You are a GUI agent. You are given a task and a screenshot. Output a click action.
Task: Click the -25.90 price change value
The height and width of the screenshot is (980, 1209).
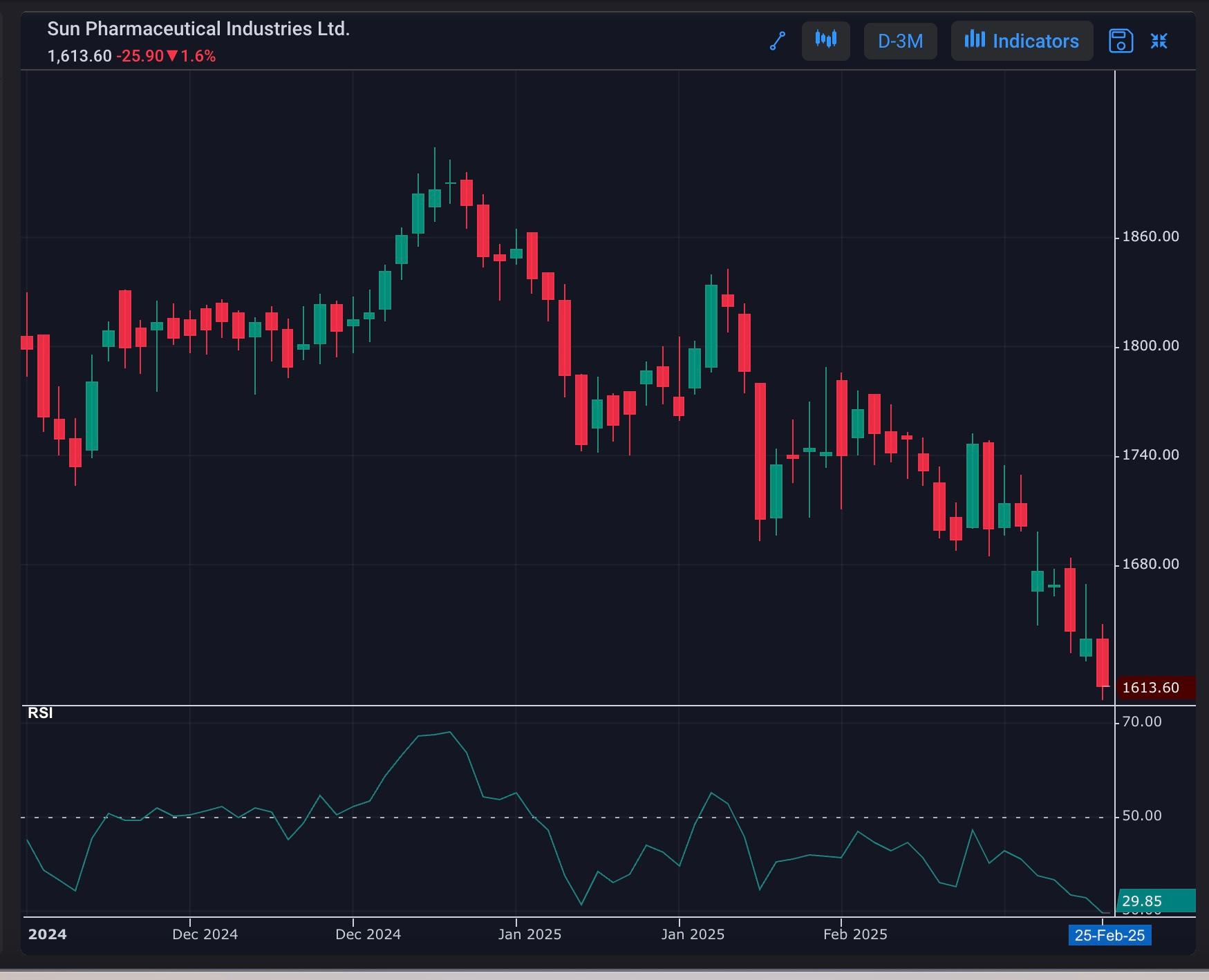coord(140,56)
